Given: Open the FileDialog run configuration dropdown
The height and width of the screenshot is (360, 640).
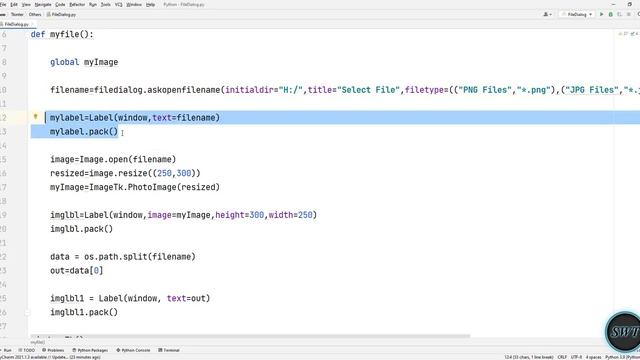Looking at the screenshot, I should (577, 15).
